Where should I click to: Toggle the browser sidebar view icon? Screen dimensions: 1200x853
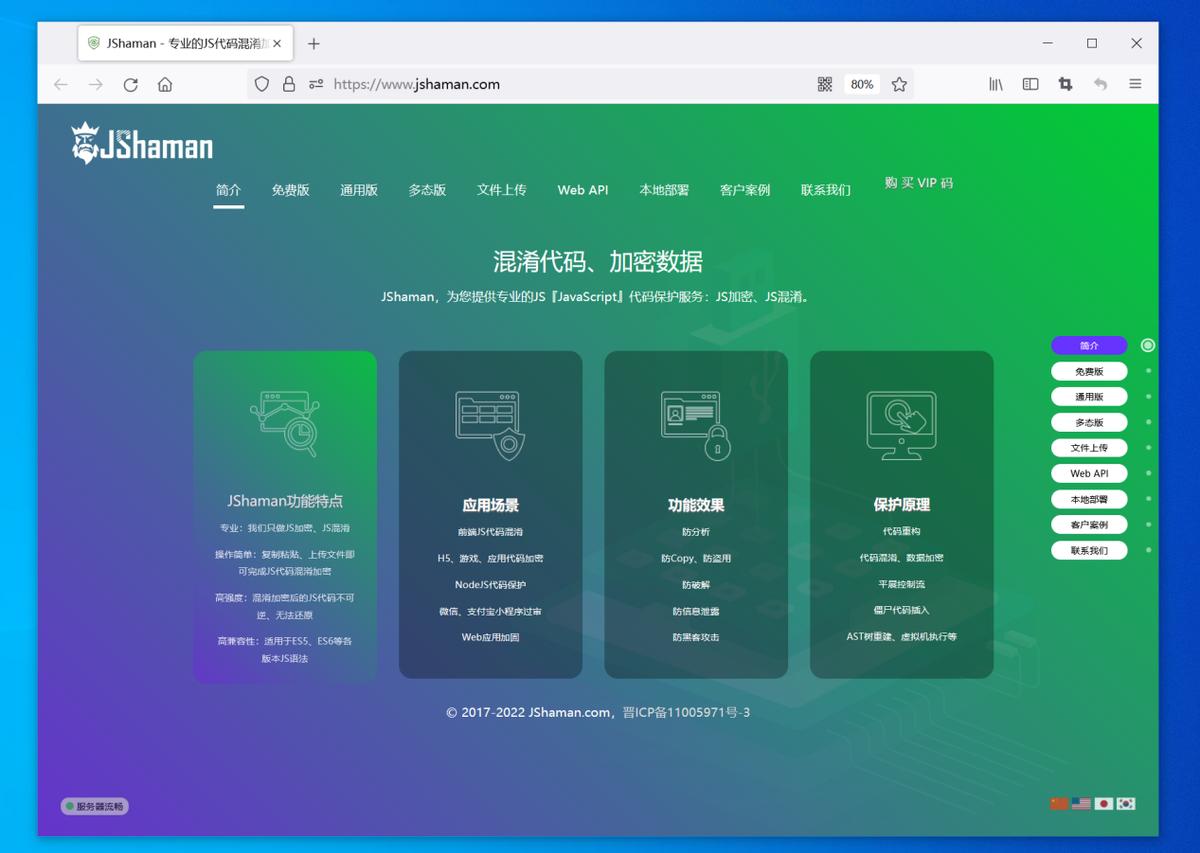(x=1030, y=84)
